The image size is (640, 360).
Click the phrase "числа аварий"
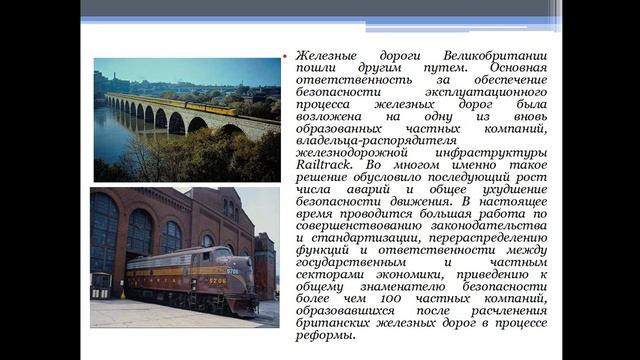[x=343, y=189]
